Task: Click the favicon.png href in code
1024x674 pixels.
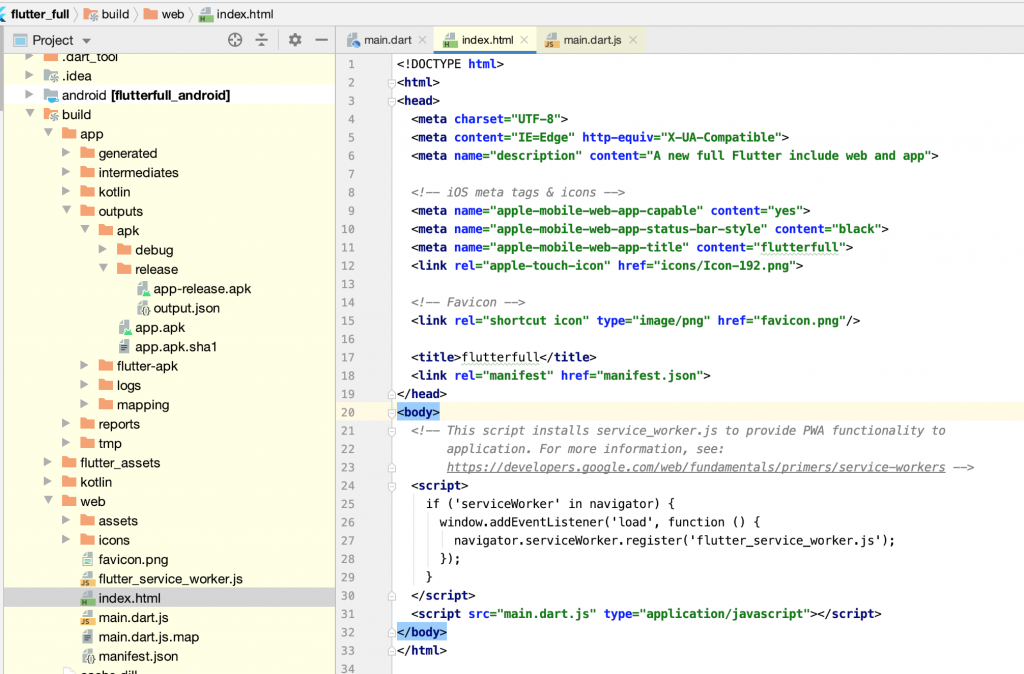Action: (x=799, y=321)
